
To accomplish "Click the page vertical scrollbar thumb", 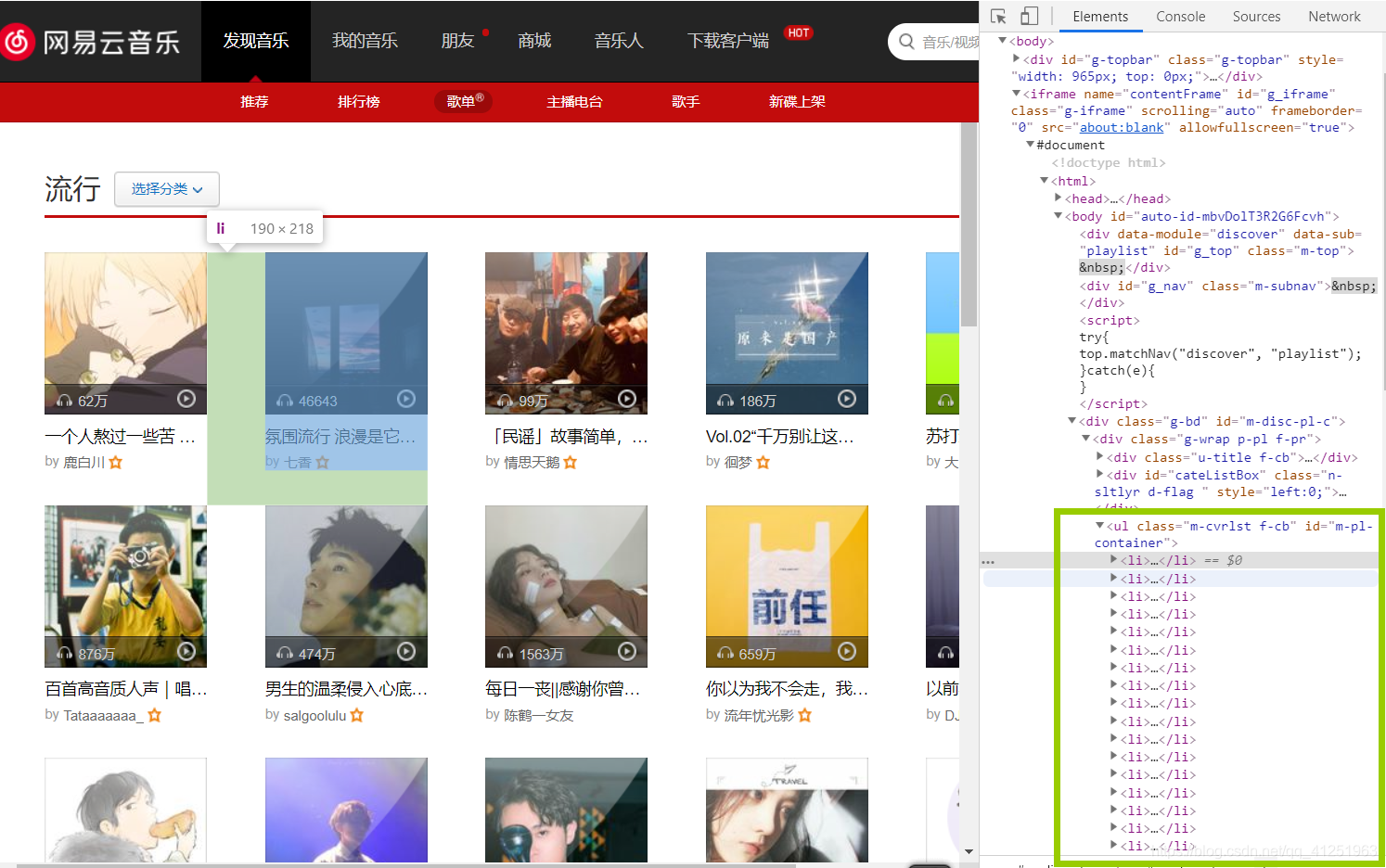I will click(x=969, y=223).
